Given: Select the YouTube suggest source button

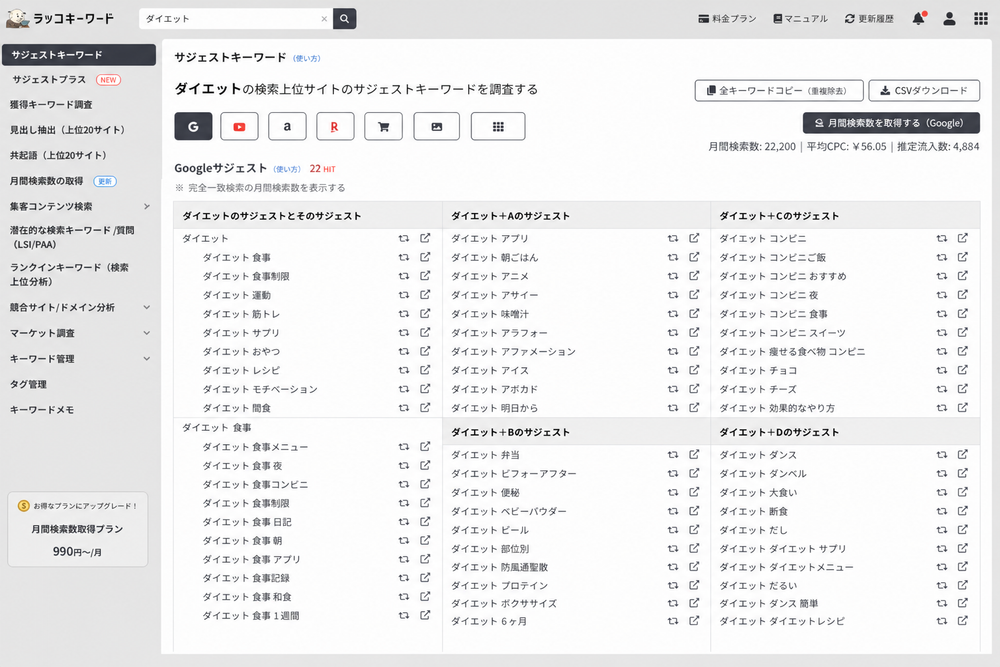Looking at the screenshot, I should pos(239,126).
